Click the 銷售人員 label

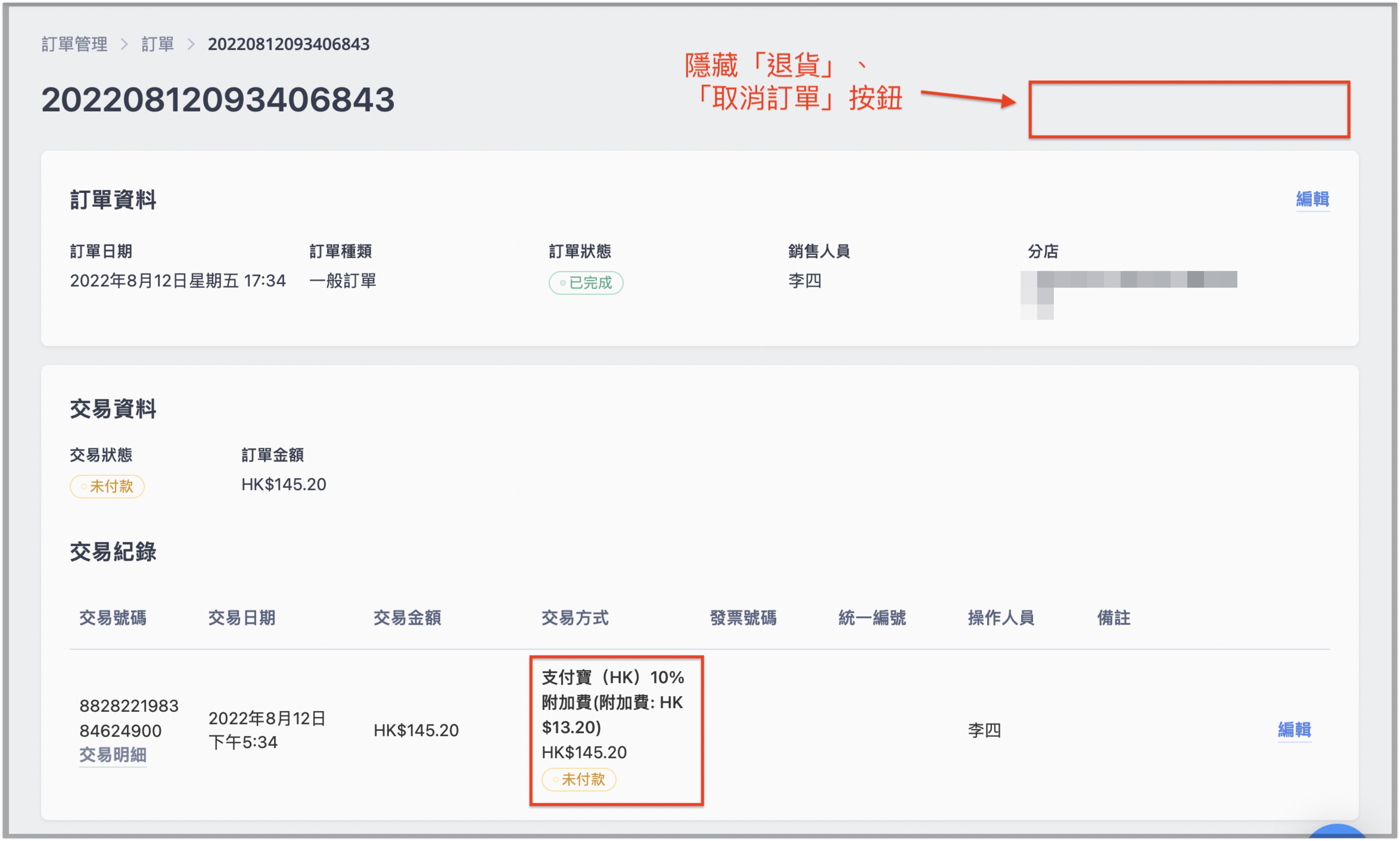[x=819, y=251]
